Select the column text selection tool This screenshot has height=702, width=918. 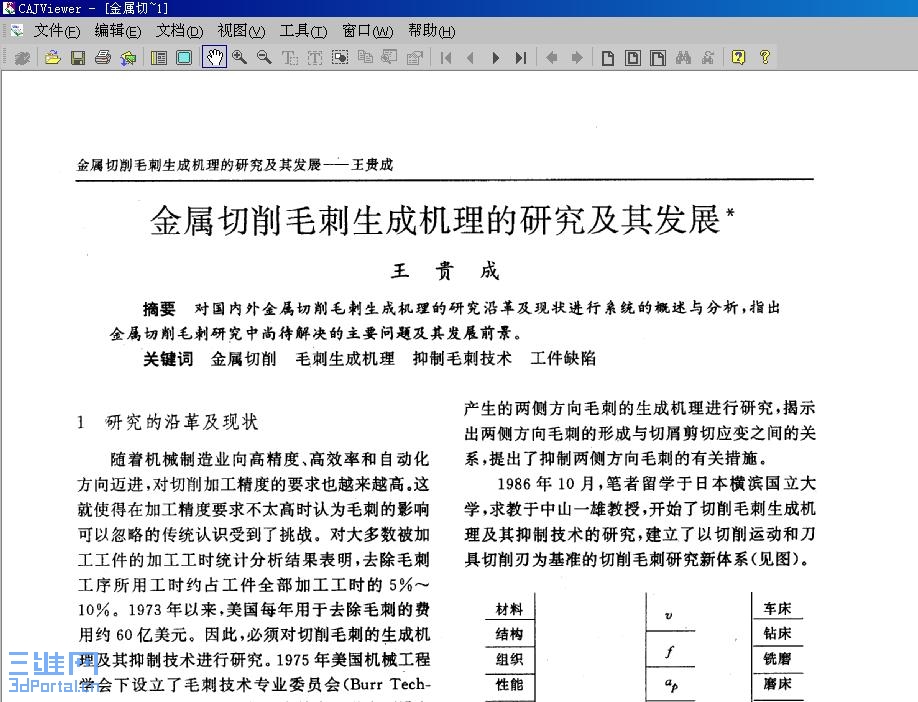click(314, 57)
